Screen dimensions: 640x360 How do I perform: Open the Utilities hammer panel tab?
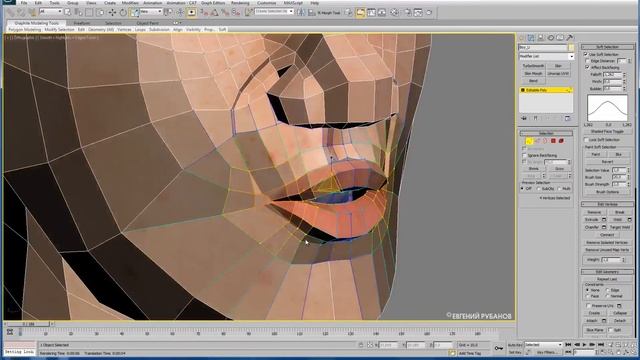point(570,38)
